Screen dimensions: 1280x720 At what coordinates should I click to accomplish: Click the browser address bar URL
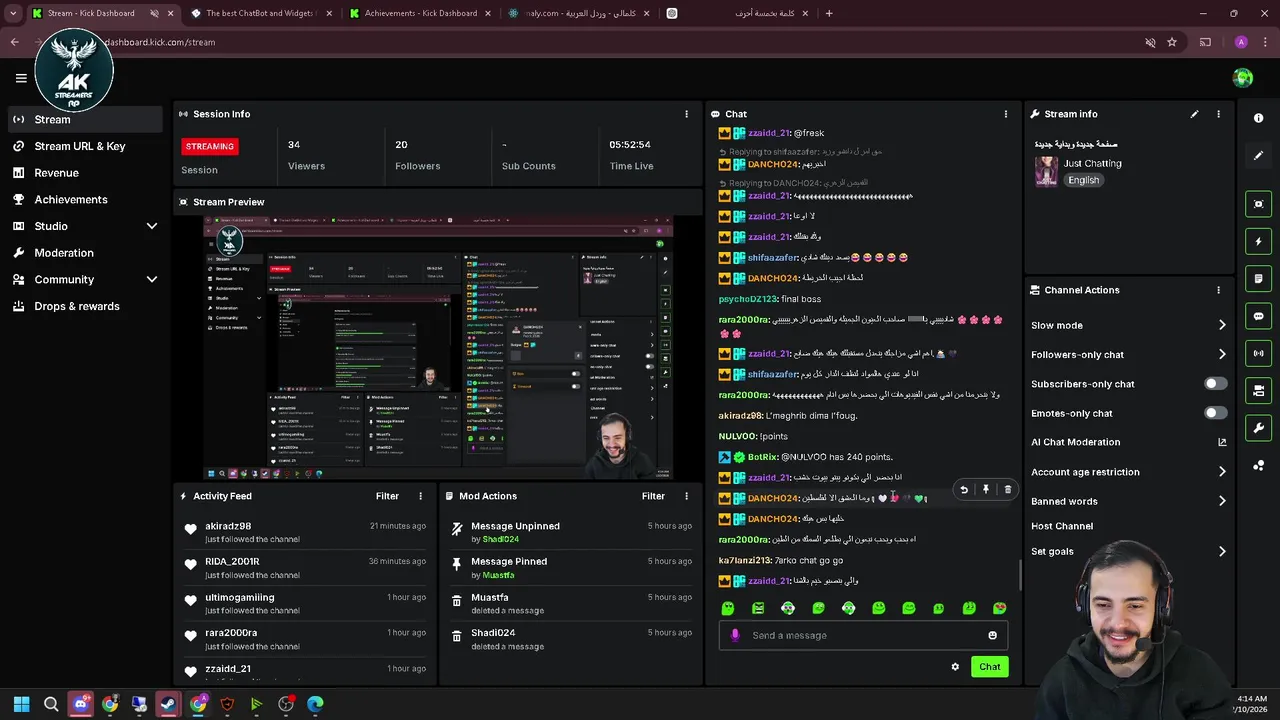[160, 42]
